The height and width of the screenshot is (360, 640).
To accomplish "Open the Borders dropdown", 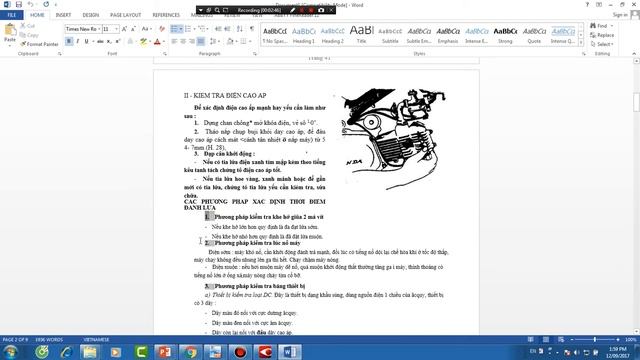I will point(250,41).
